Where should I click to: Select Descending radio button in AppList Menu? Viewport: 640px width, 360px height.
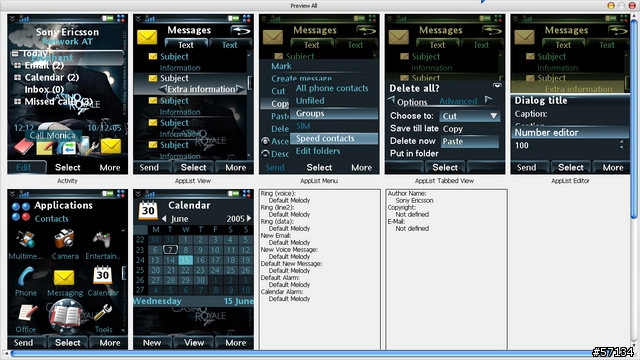[265, 153]
